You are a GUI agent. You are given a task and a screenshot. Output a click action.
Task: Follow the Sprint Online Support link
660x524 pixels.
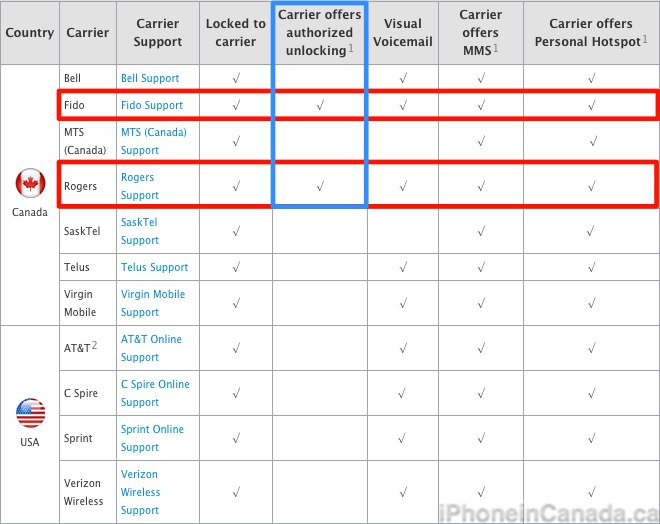(x=152, y=438)
